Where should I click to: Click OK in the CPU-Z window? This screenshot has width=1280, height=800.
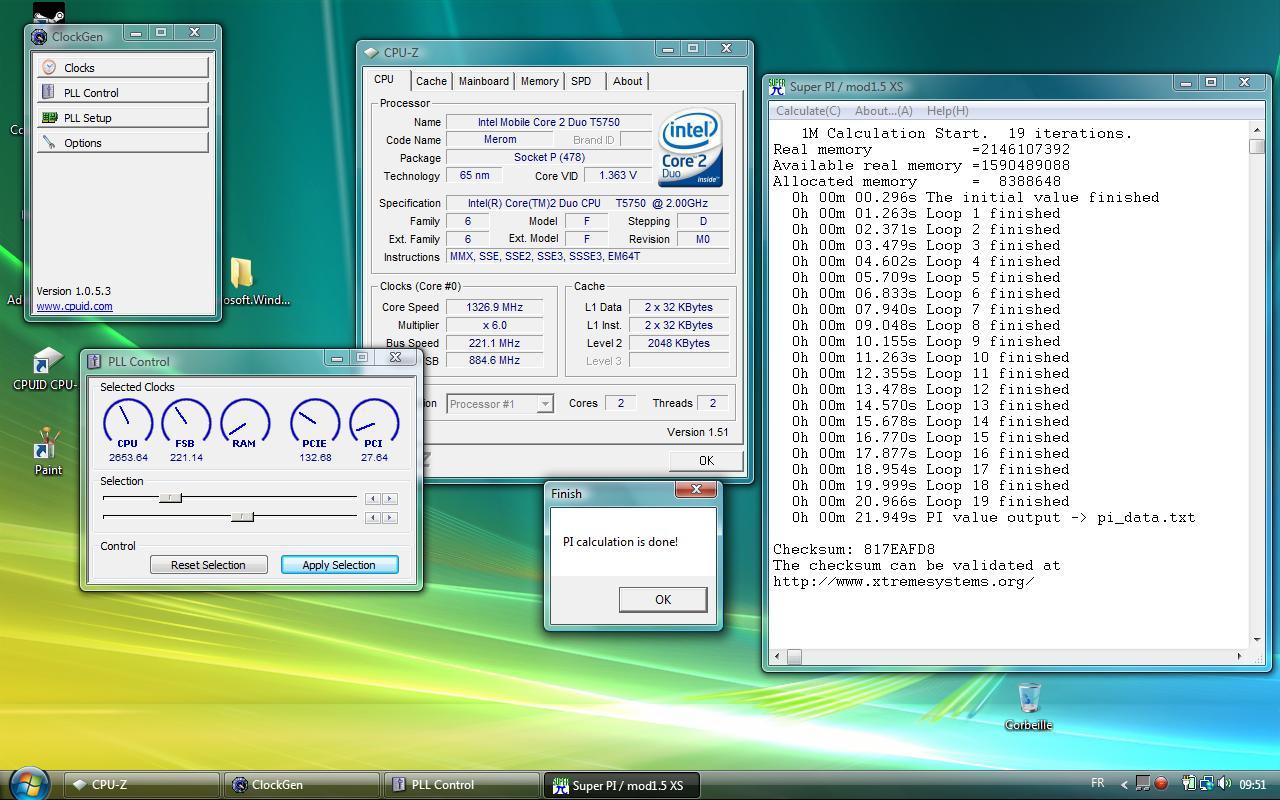point(706,460)
